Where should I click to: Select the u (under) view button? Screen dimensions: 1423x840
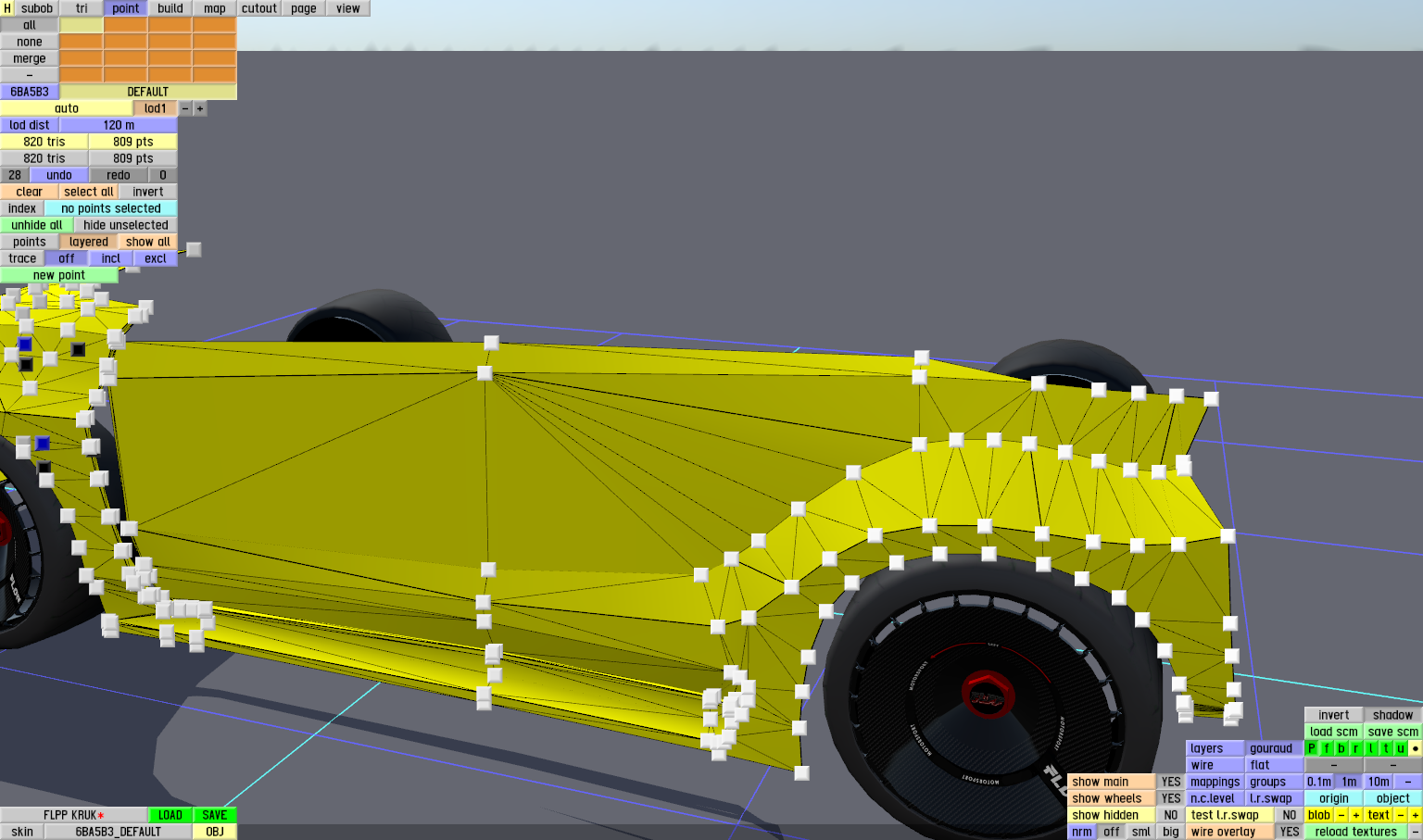point(1401,748)
